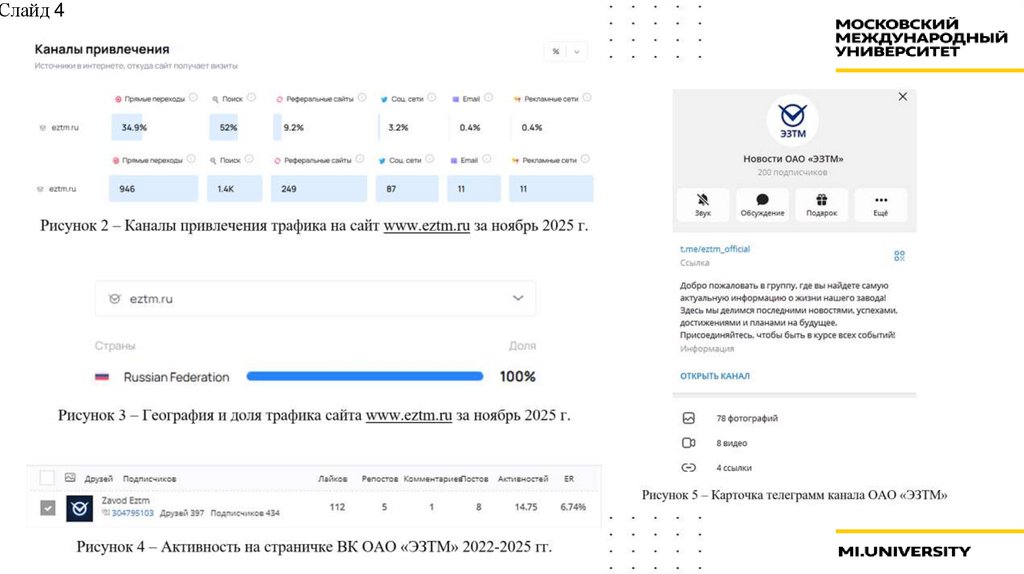Click the Email icon above the first 11
Viewport: 1024px width, 574px height.
point(454,161)
